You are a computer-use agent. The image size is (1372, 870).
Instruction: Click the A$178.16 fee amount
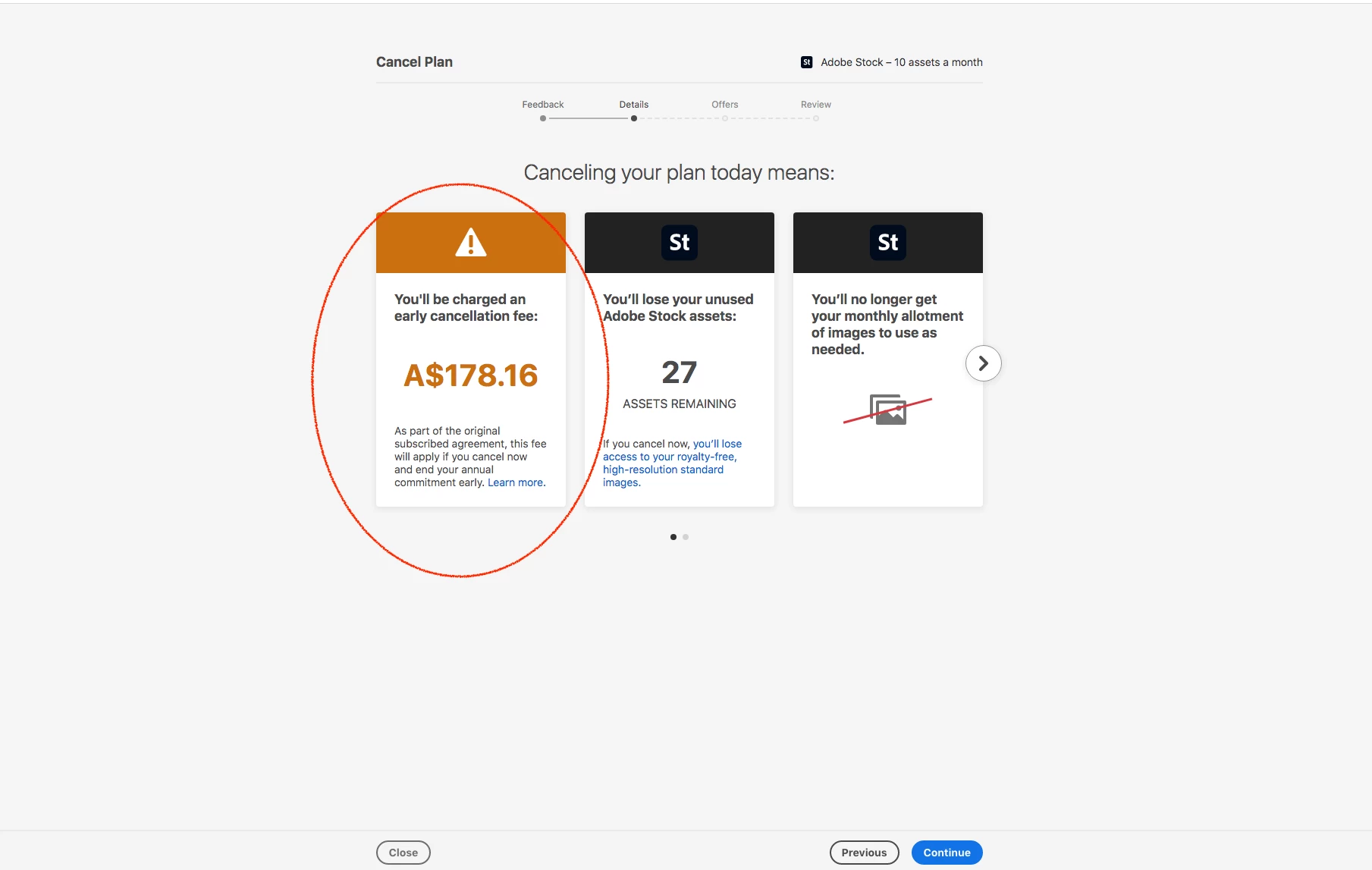(x=471, y=375)
